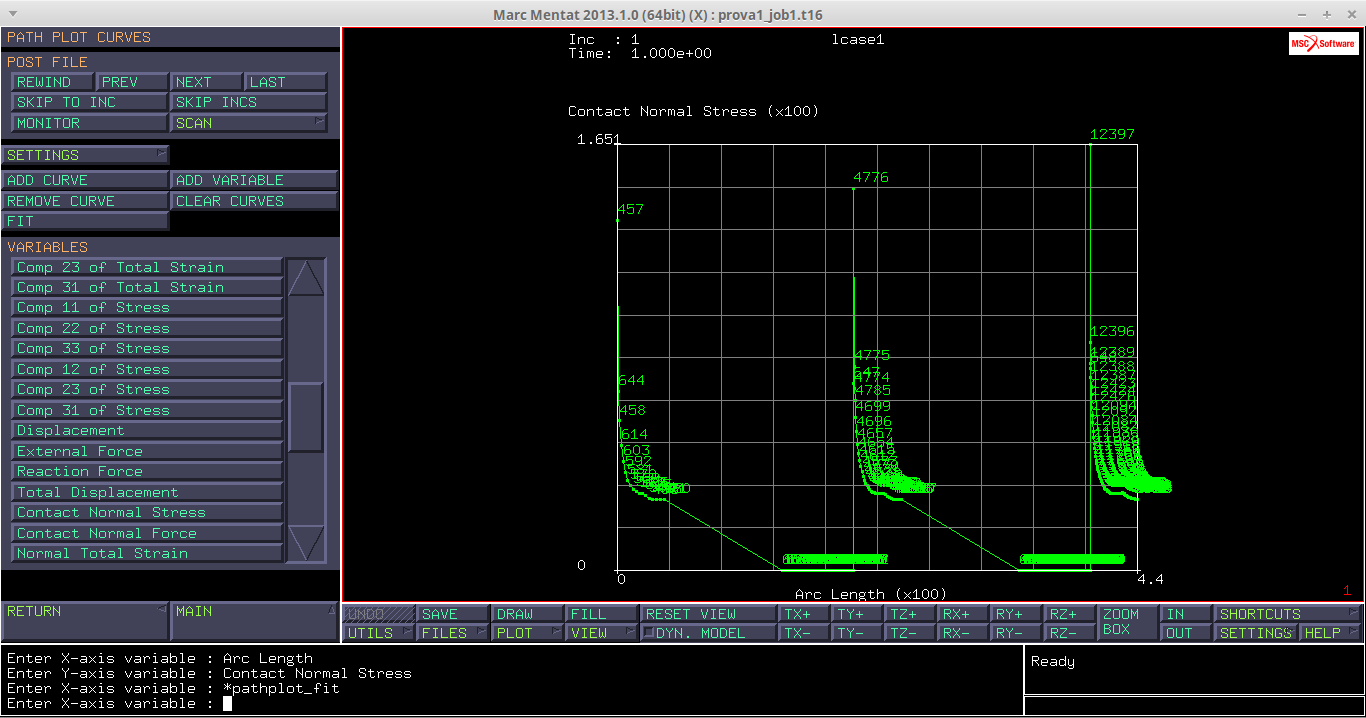Click the variables list scroll-down arrow
The width and height of the screenshot is (1366, 718).
point(306,543)
